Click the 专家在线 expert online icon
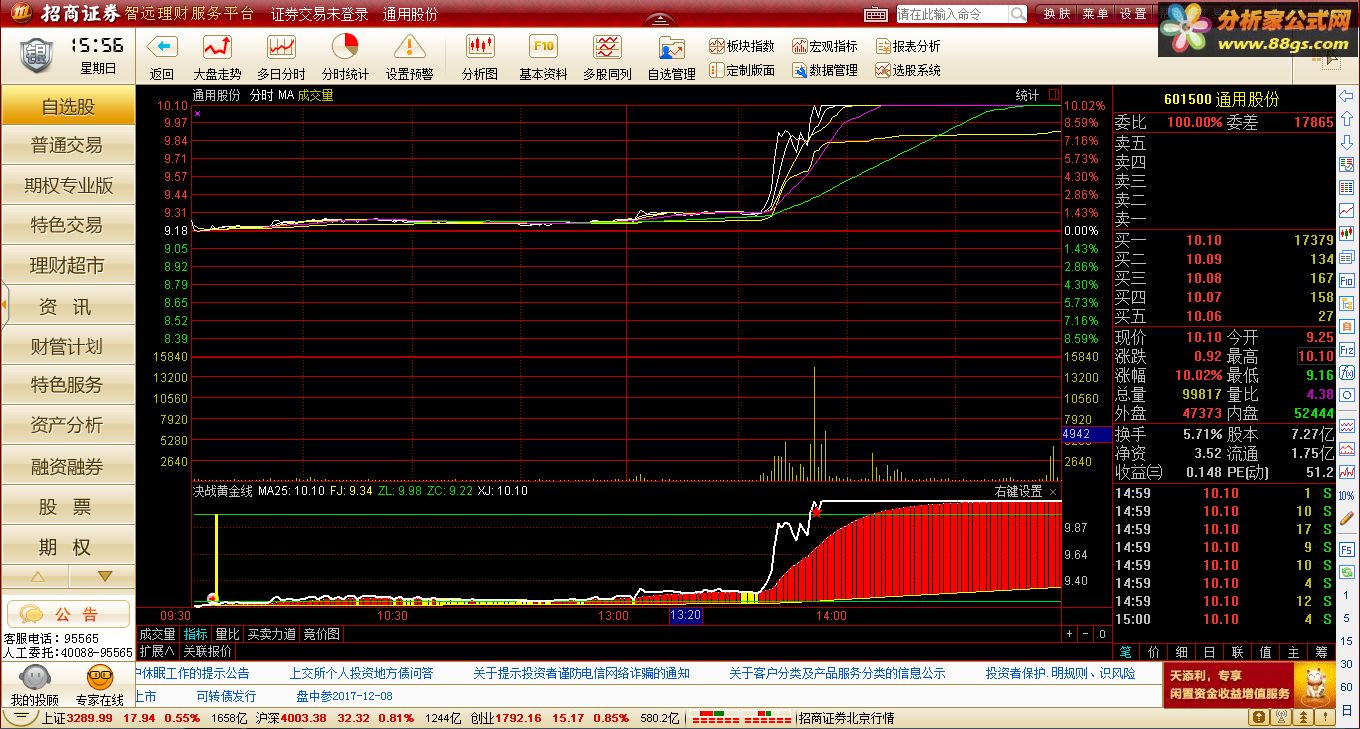This screenshot has width=1360, height=729. 99,686
